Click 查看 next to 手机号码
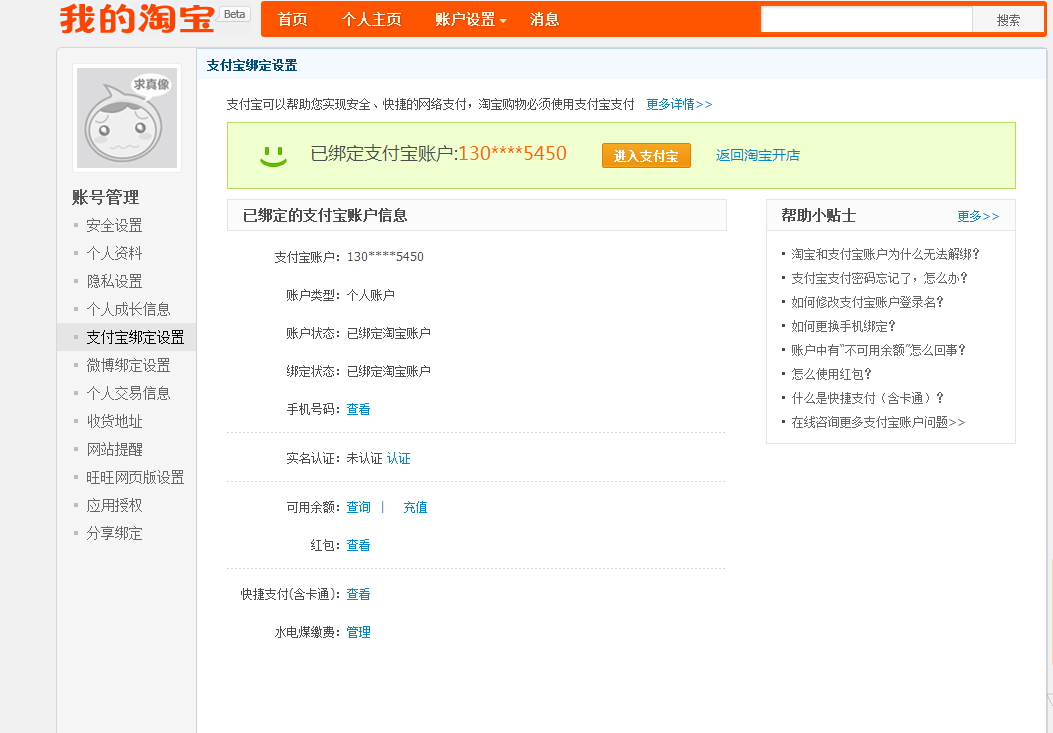This screenshot has height=733, width=1053. click(358, 409)
